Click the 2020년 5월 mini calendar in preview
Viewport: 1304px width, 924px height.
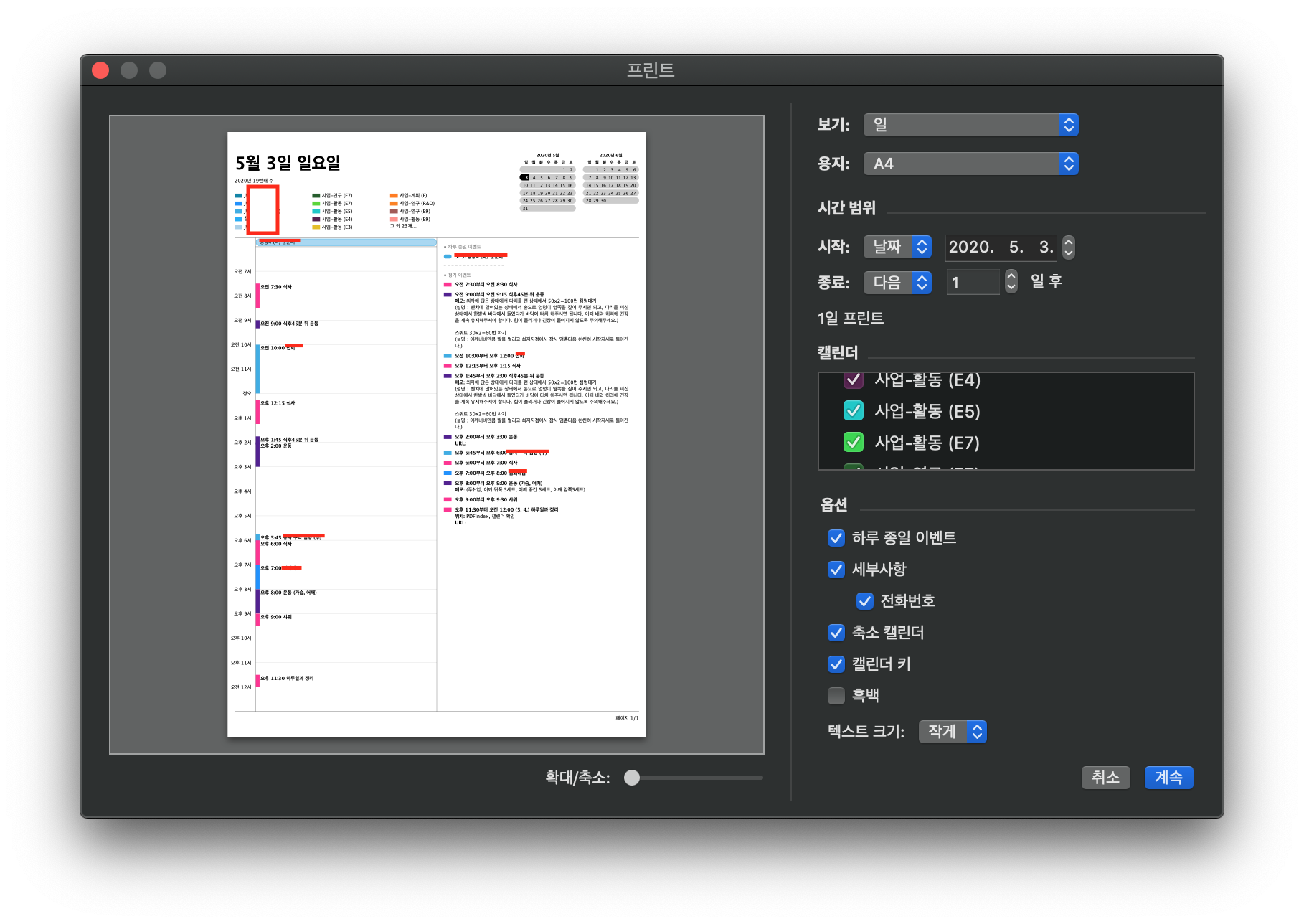(547, 181)
